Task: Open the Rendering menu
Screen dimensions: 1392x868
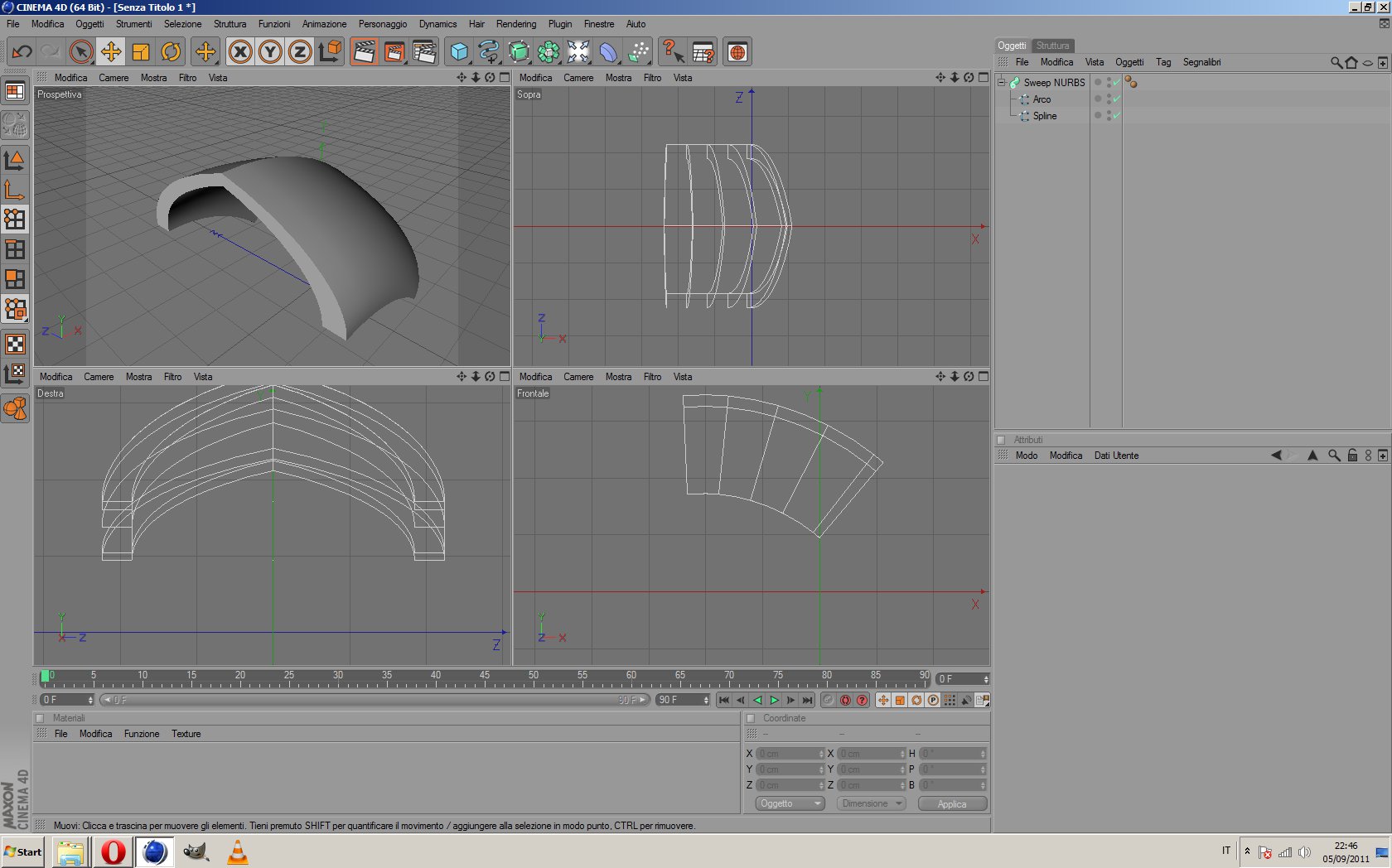Action: [515, 24]
